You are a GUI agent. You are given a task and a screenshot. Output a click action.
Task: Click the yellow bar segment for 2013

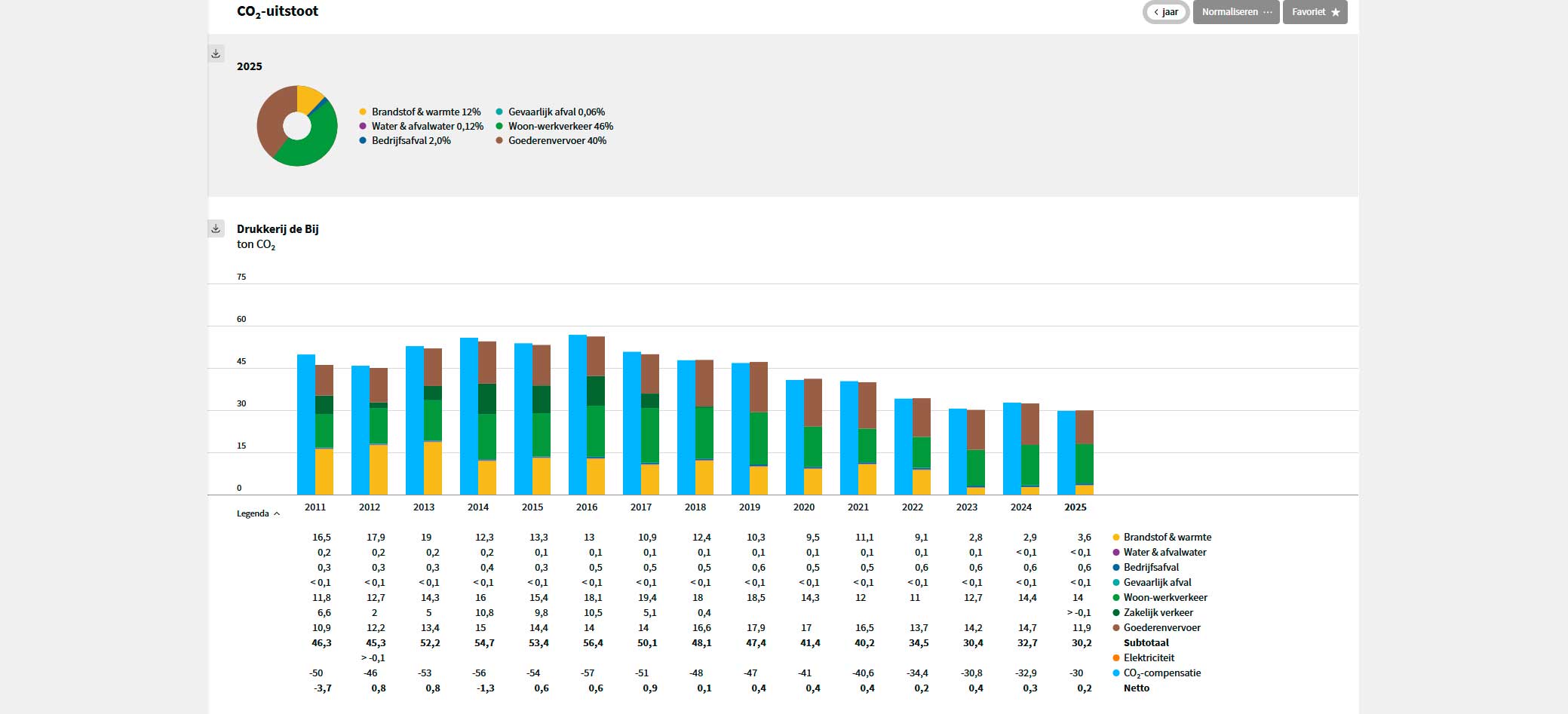click(433, 468)
